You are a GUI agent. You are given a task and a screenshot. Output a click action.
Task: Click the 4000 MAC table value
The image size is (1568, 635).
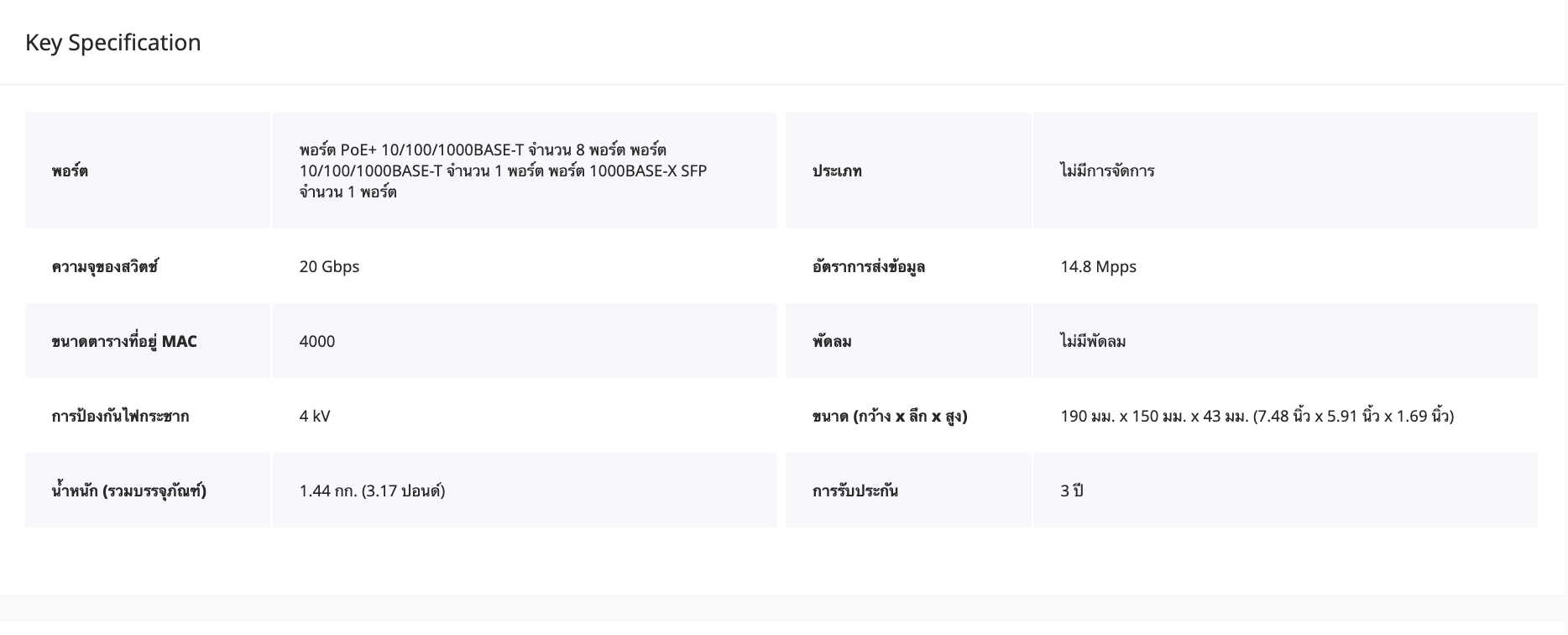coord(317,341)
